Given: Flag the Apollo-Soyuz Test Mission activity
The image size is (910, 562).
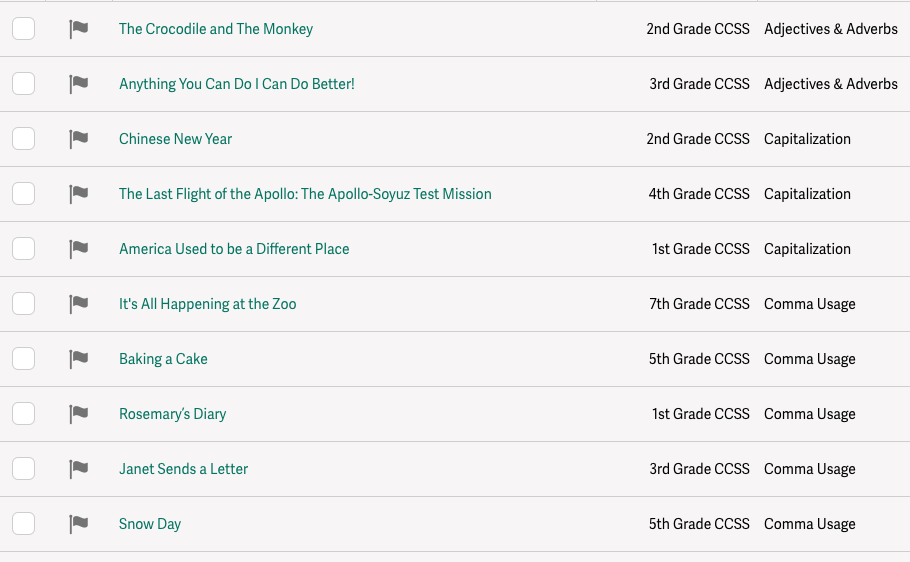Looking at the screenshot, I should (x=78, y=194).
